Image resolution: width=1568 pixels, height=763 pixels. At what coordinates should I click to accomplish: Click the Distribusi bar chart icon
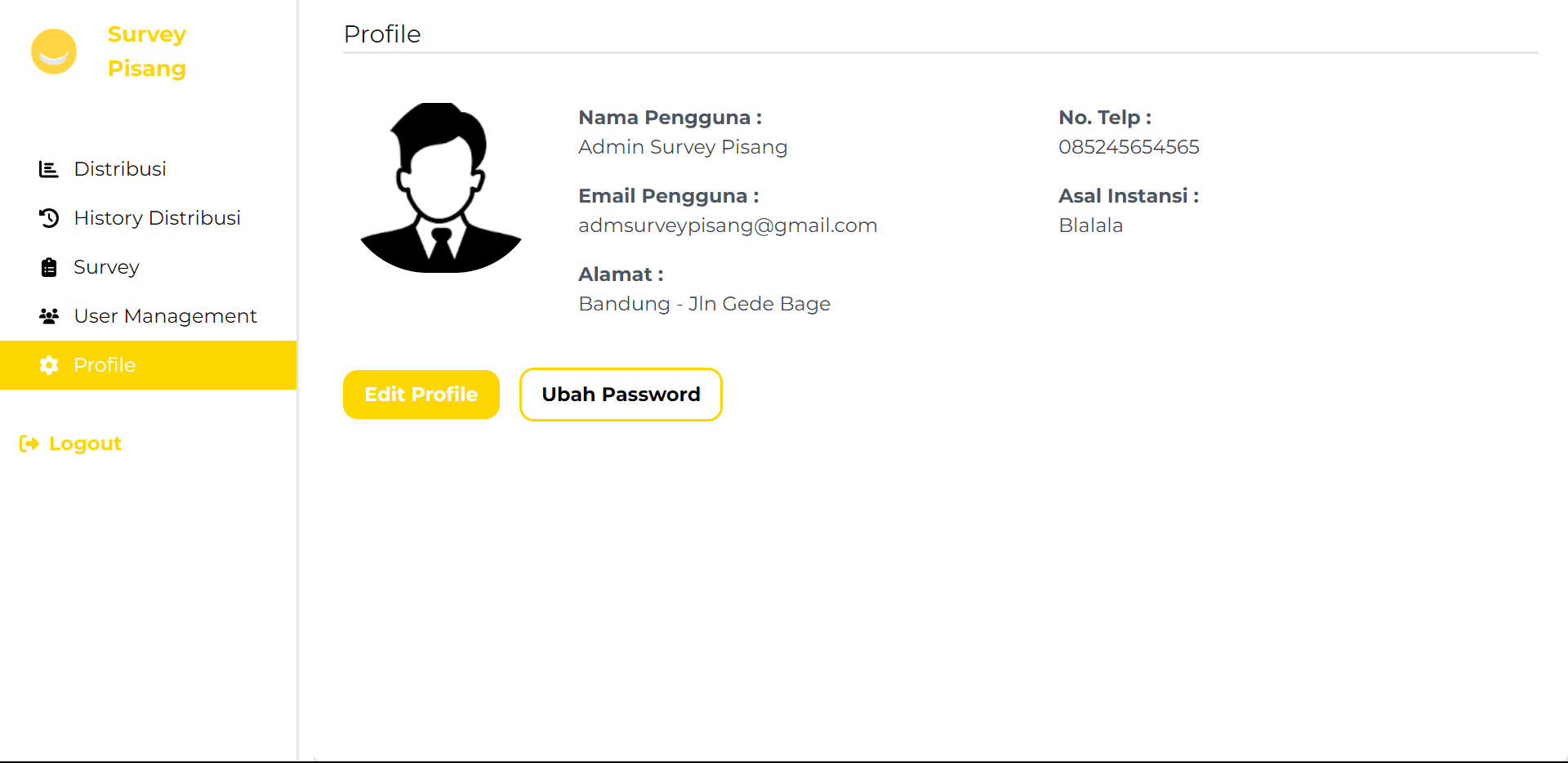(48, 169)
